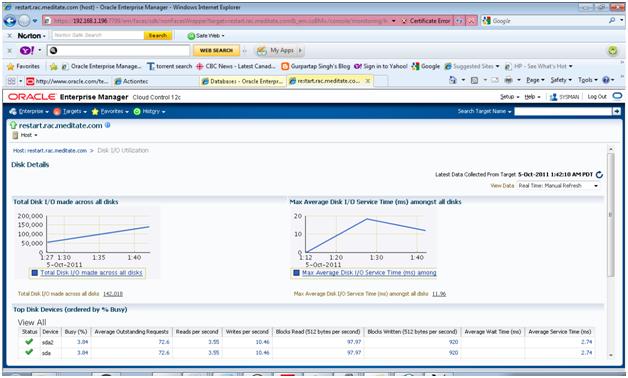Open the View Data Real Time dropdown
Image resolution: width=628 pixels, height=378 pixels.
(558, 186)
